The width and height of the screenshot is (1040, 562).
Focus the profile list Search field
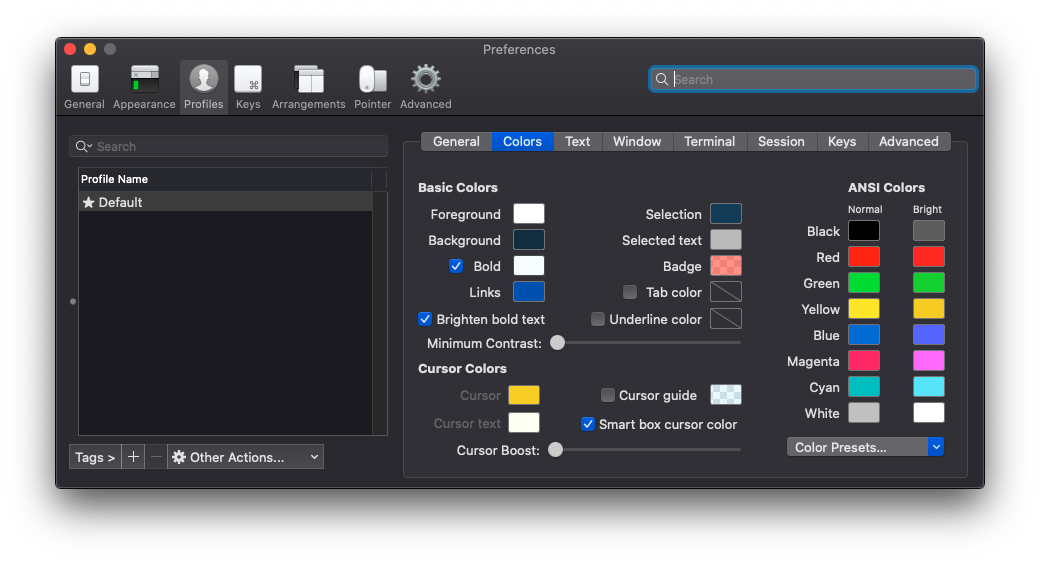coord(228,147)
